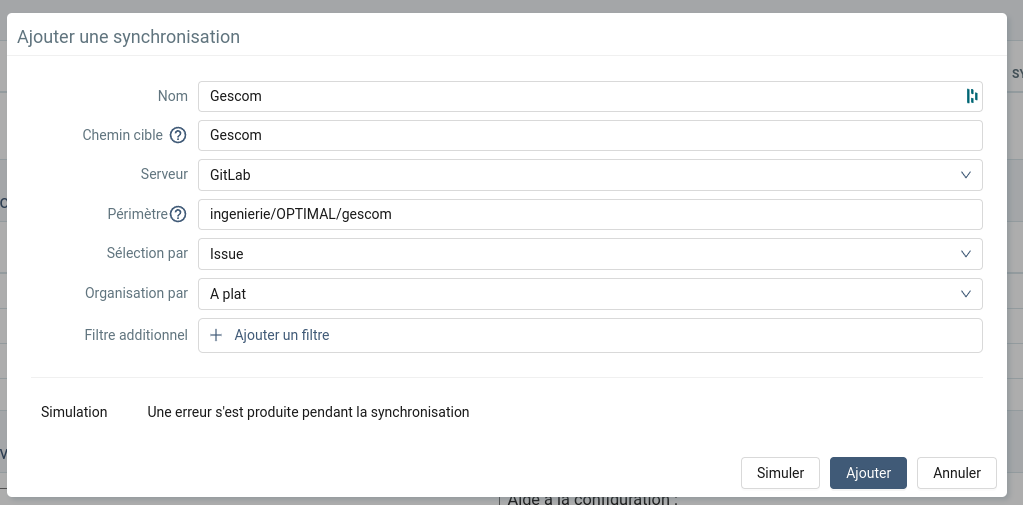Expand the Sélection par dropdown showing Issue
Image resolution: width=1023 pixels, height=505 pixels.
point(590,254)
